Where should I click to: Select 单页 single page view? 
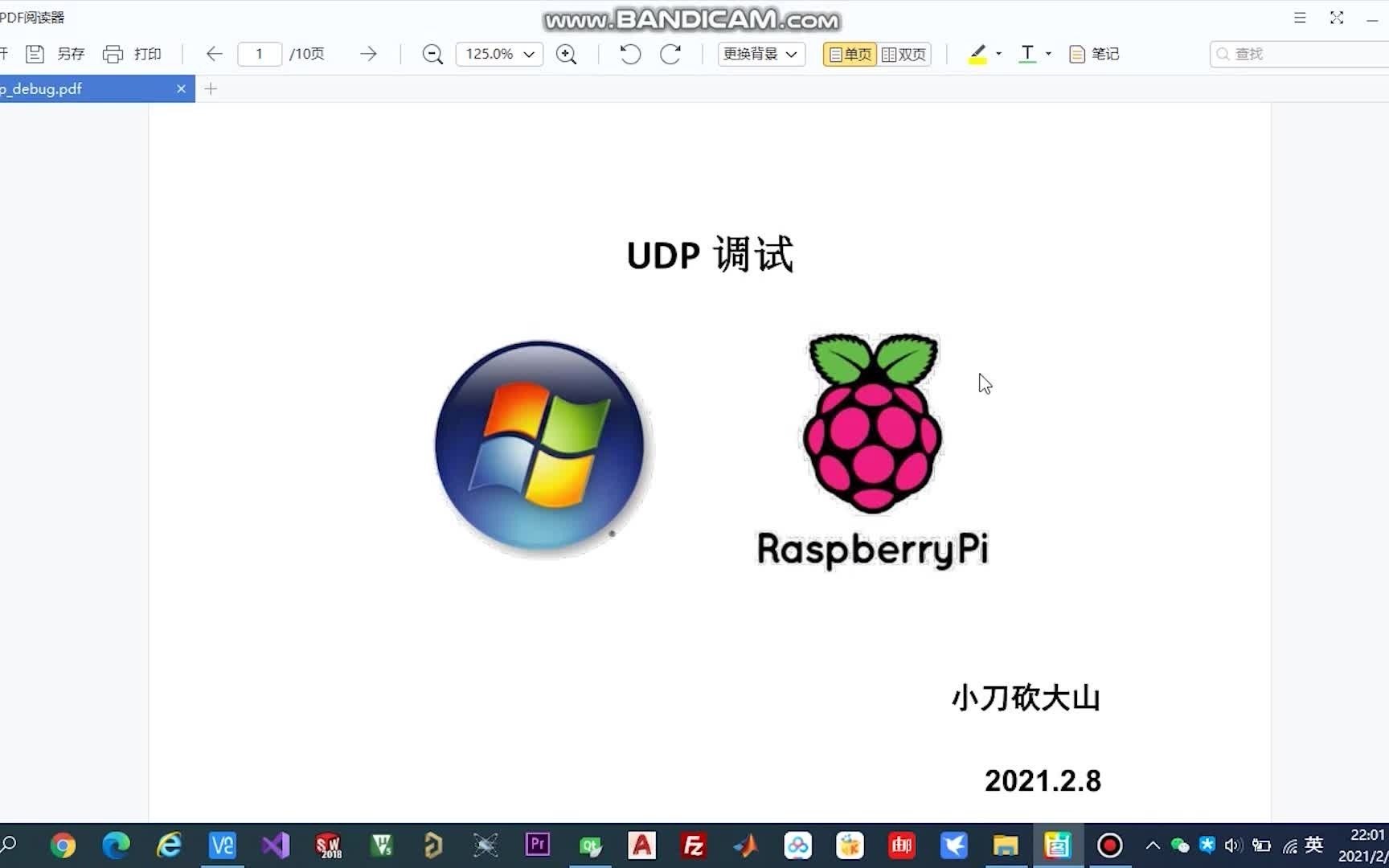pos(850,54)
